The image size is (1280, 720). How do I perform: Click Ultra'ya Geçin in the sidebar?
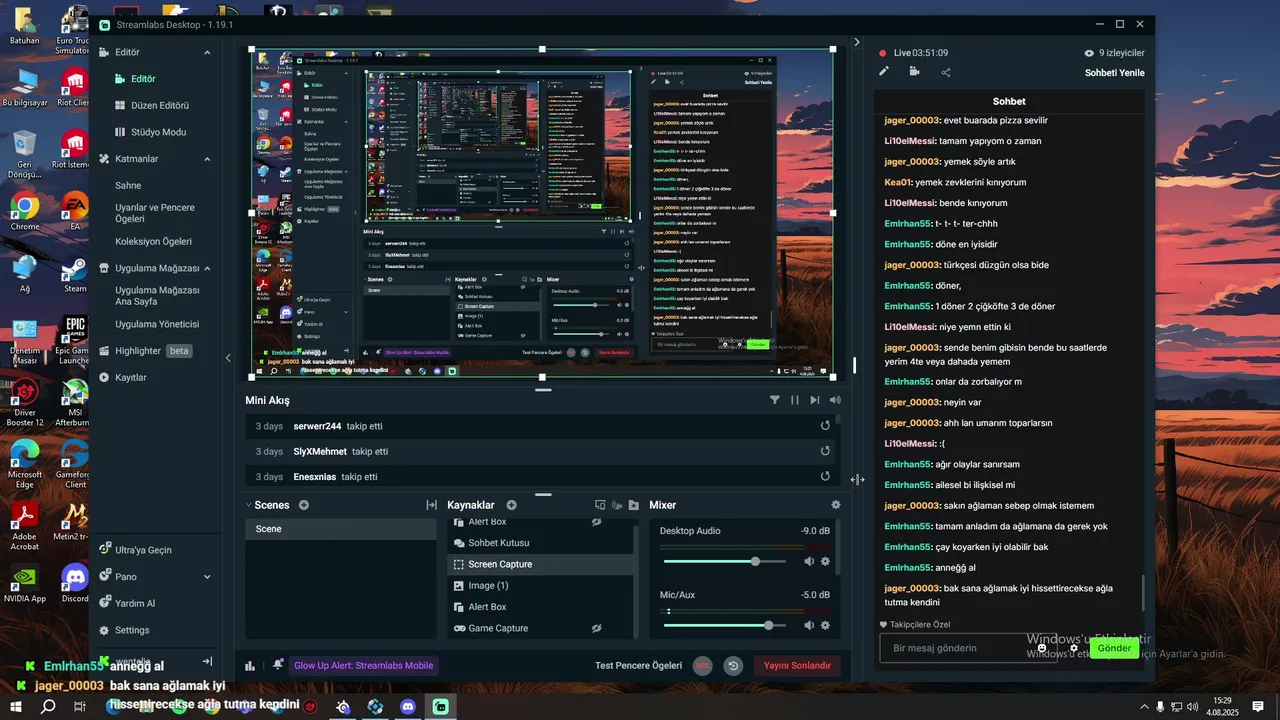(x=135, y=550)
